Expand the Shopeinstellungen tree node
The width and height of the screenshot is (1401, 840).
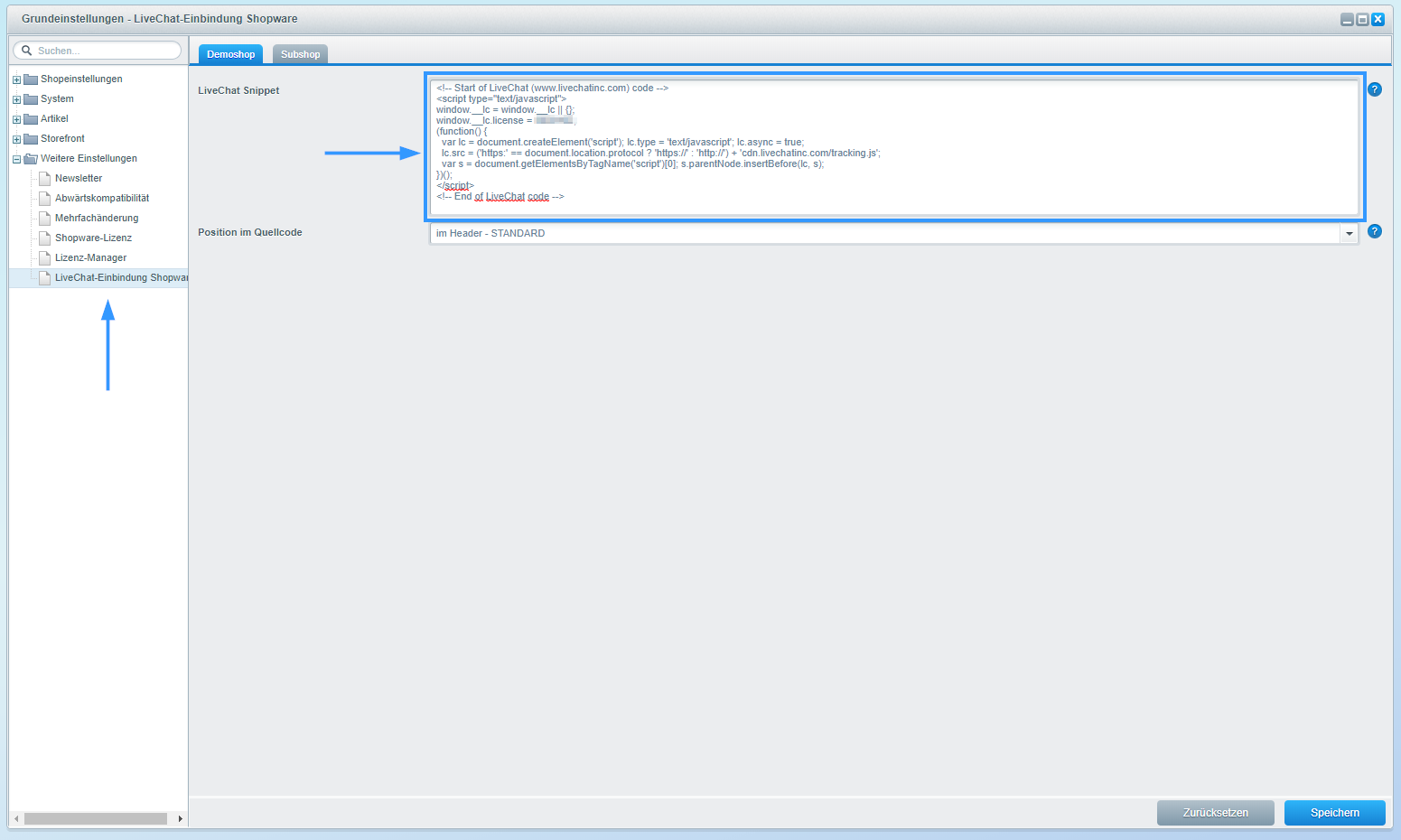coord(16,79)
